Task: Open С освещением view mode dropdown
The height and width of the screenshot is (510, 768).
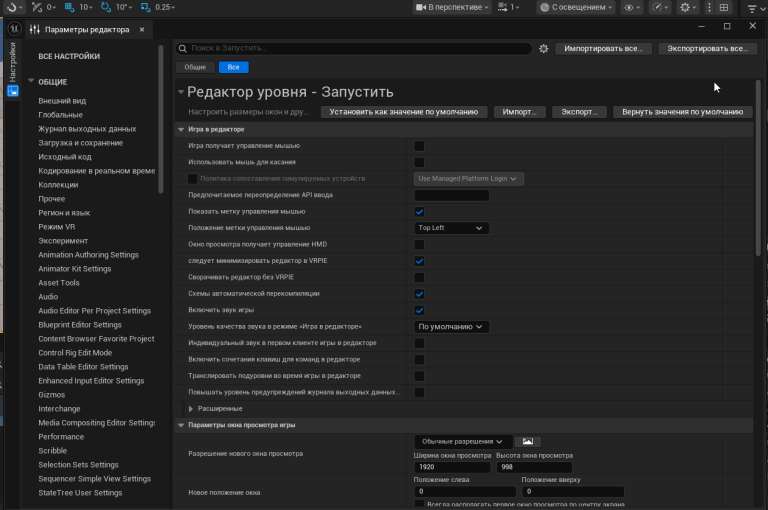Action: coord(576,7)
